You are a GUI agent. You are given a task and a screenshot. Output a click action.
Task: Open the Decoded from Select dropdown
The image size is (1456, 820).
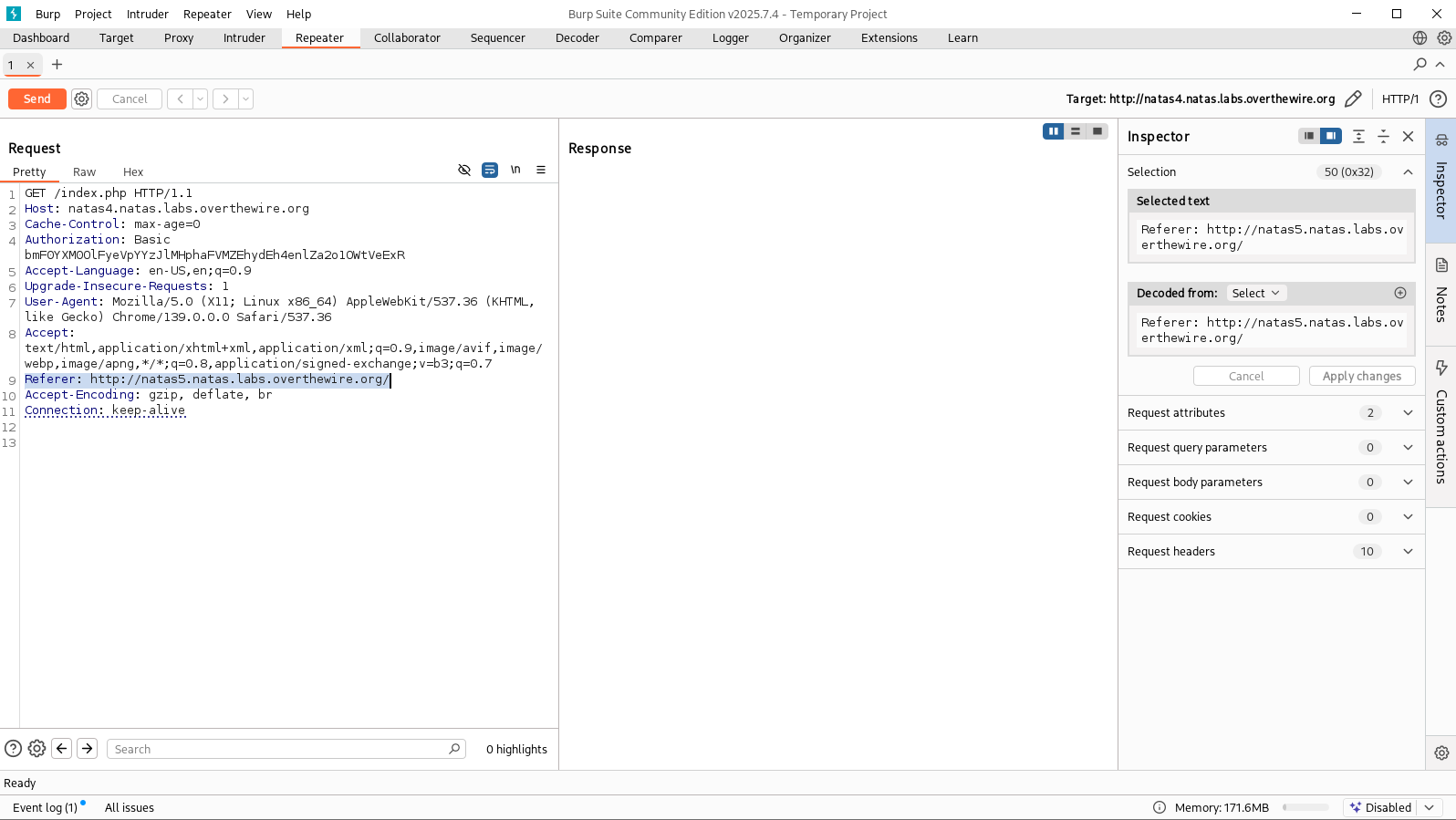(x=1255, y=293)
